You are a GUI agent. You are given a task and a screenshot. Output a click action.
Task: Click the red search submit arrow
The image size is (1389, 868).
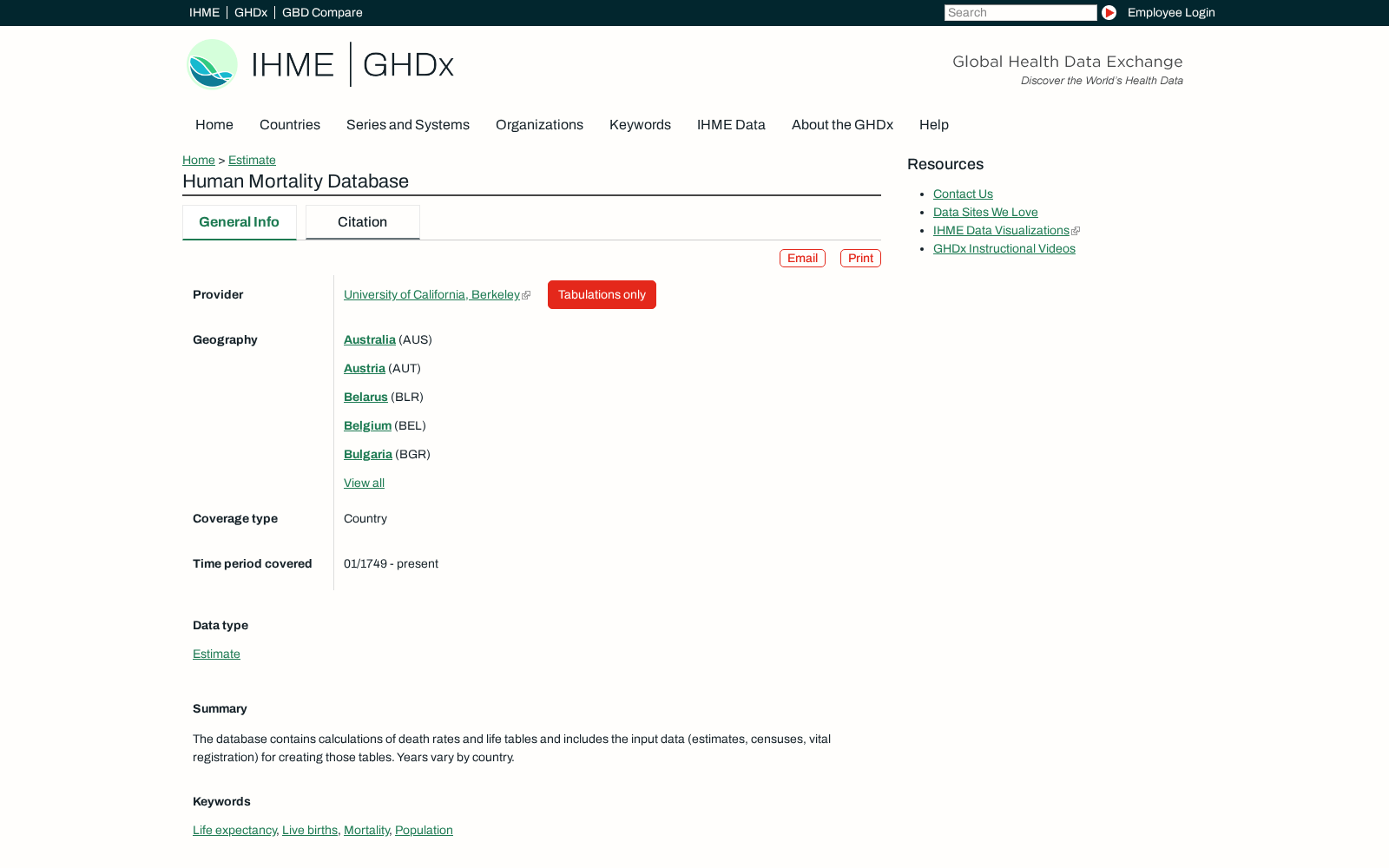[x=1109, y=13]
